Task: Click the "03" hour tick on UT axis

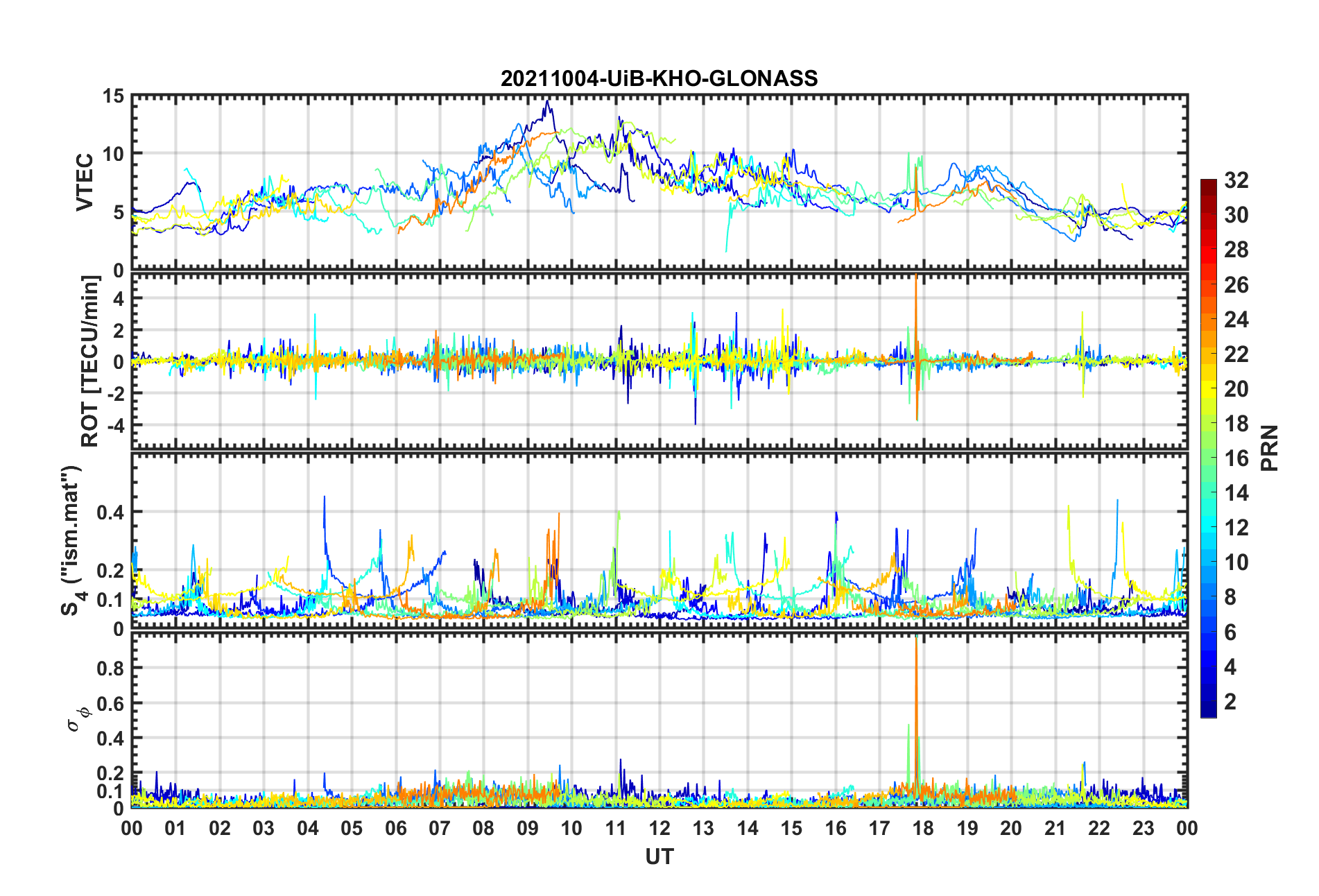Action: [264, 828]
